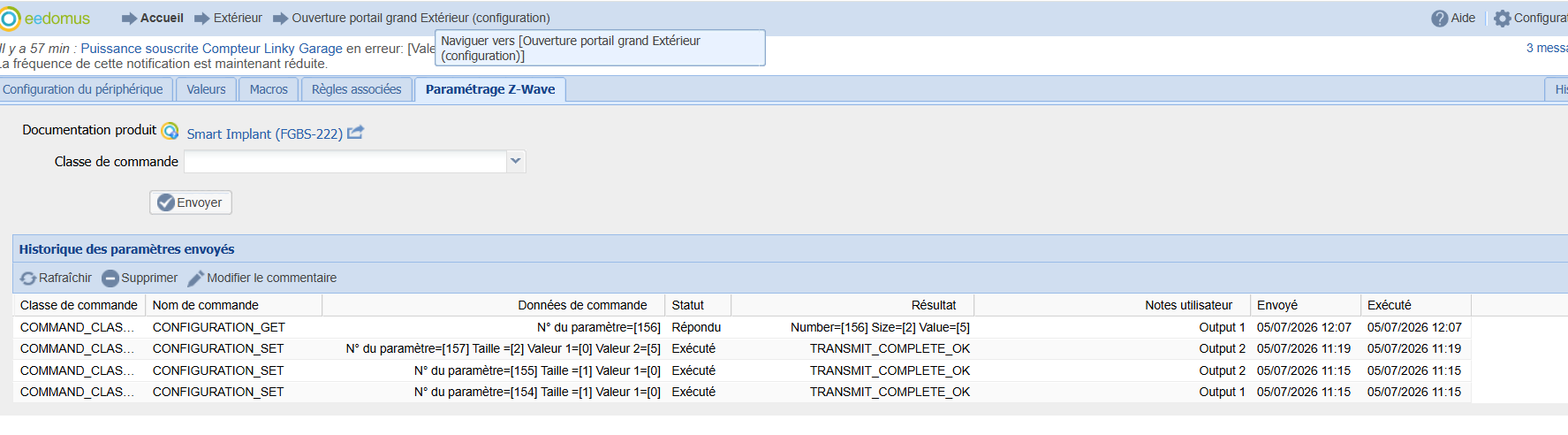Switch to the Macros tab
1568x435 pixels.
269,89
